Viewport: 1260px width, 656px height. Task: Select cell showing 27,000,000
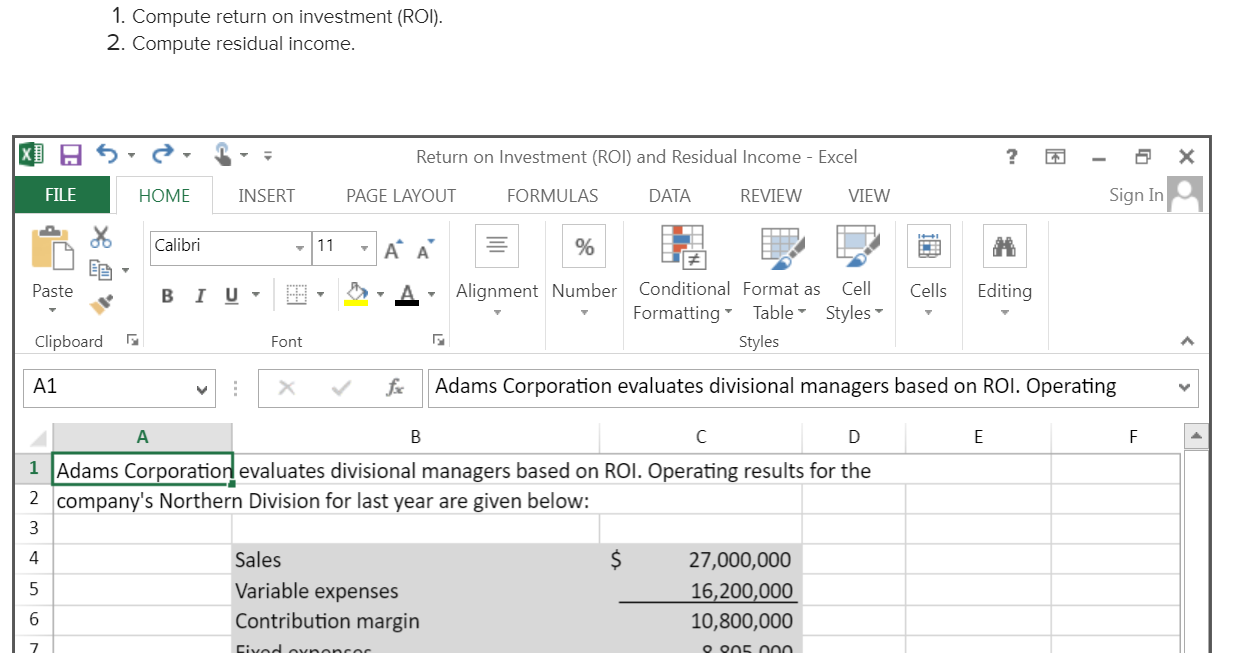[701, 560]
